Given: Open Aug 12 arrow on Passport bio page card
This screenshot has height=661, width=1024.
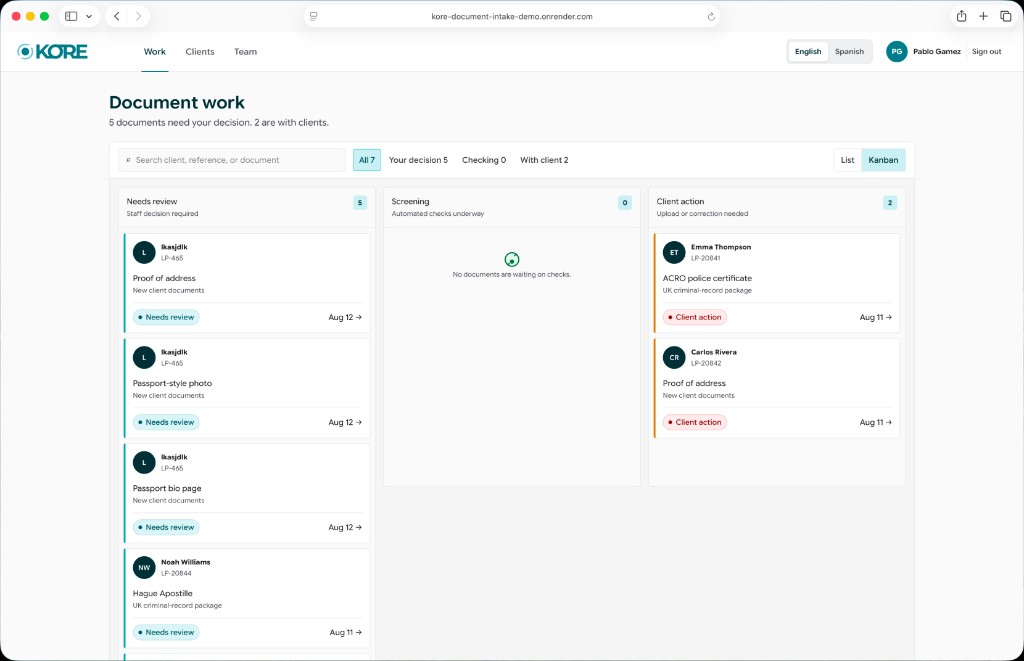Looking at the screenshot, I should coord(345,527).
